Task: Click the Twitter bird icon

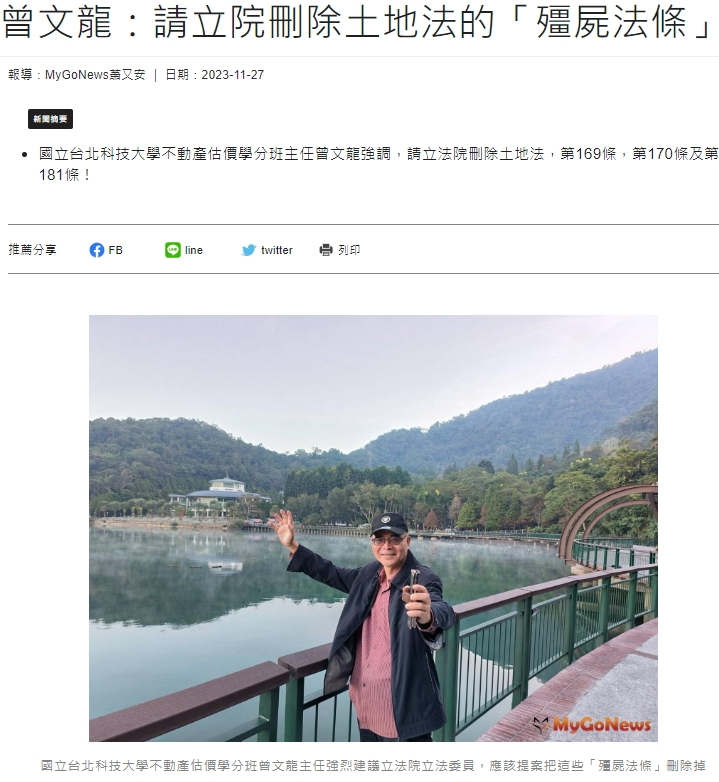Action: click(249, 250)
